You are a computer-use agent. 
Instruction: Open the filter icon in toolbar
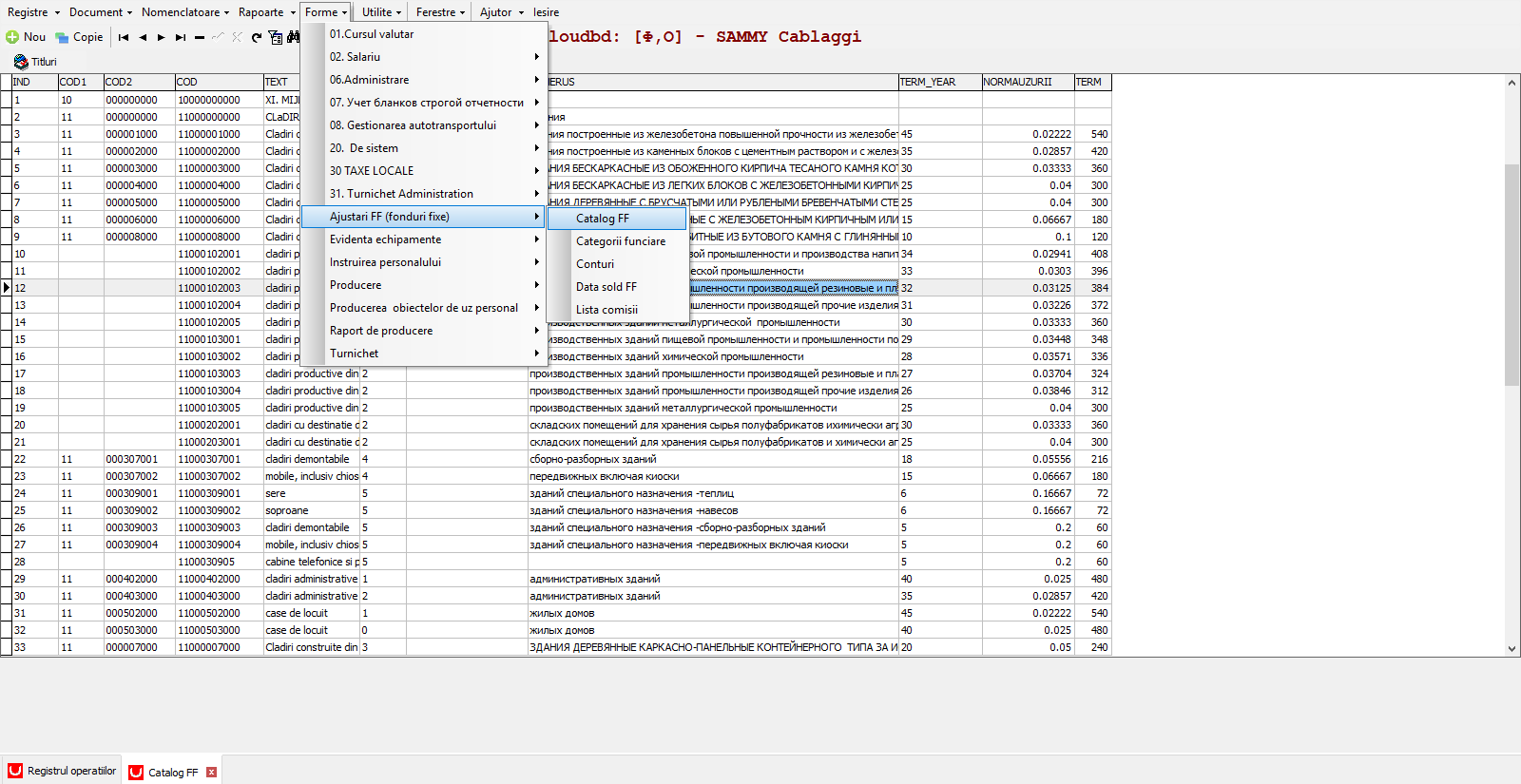point(276,37)
